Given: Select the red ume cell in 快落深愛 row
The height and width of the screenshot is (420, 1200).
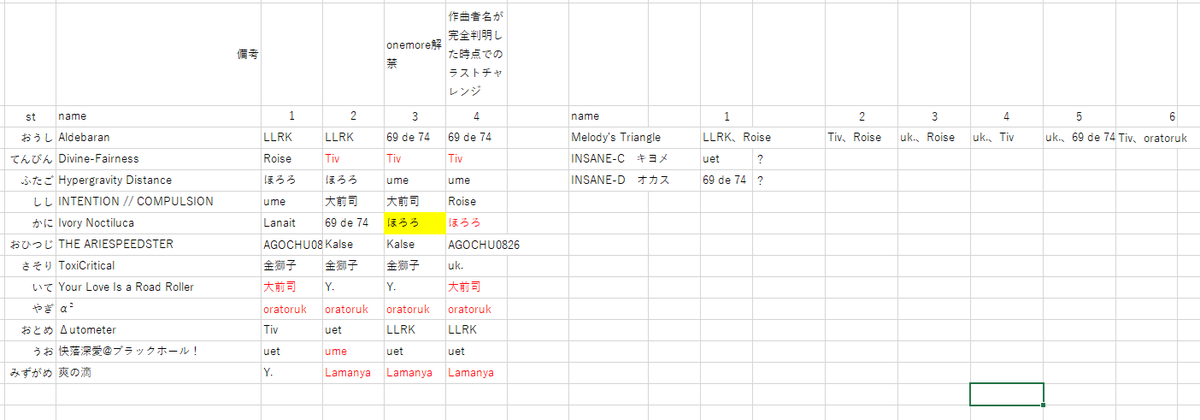Looking at the screenshot, I should (353, 351).
